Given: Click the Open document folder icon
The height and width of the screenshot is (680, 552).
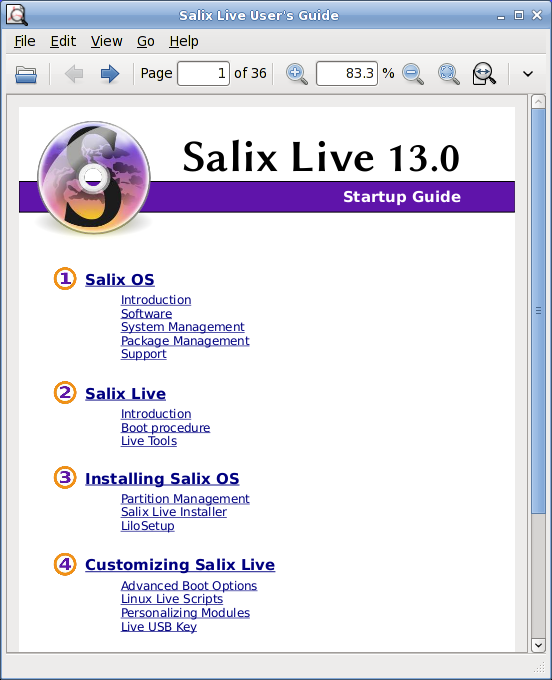Looking at the screenshot, I should click(x=26, y=74).
